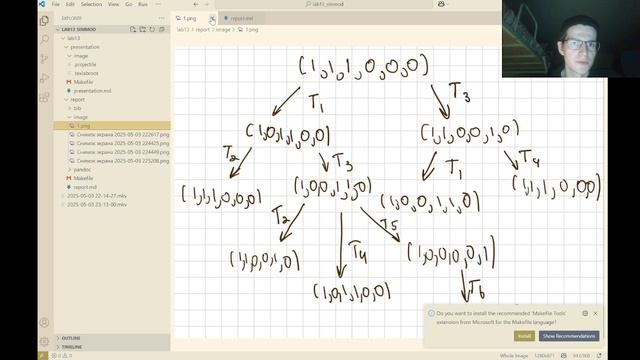Viewport: 640px width, 360px height.
Task: Click the image file size status item
Action: tap(580, 356)
